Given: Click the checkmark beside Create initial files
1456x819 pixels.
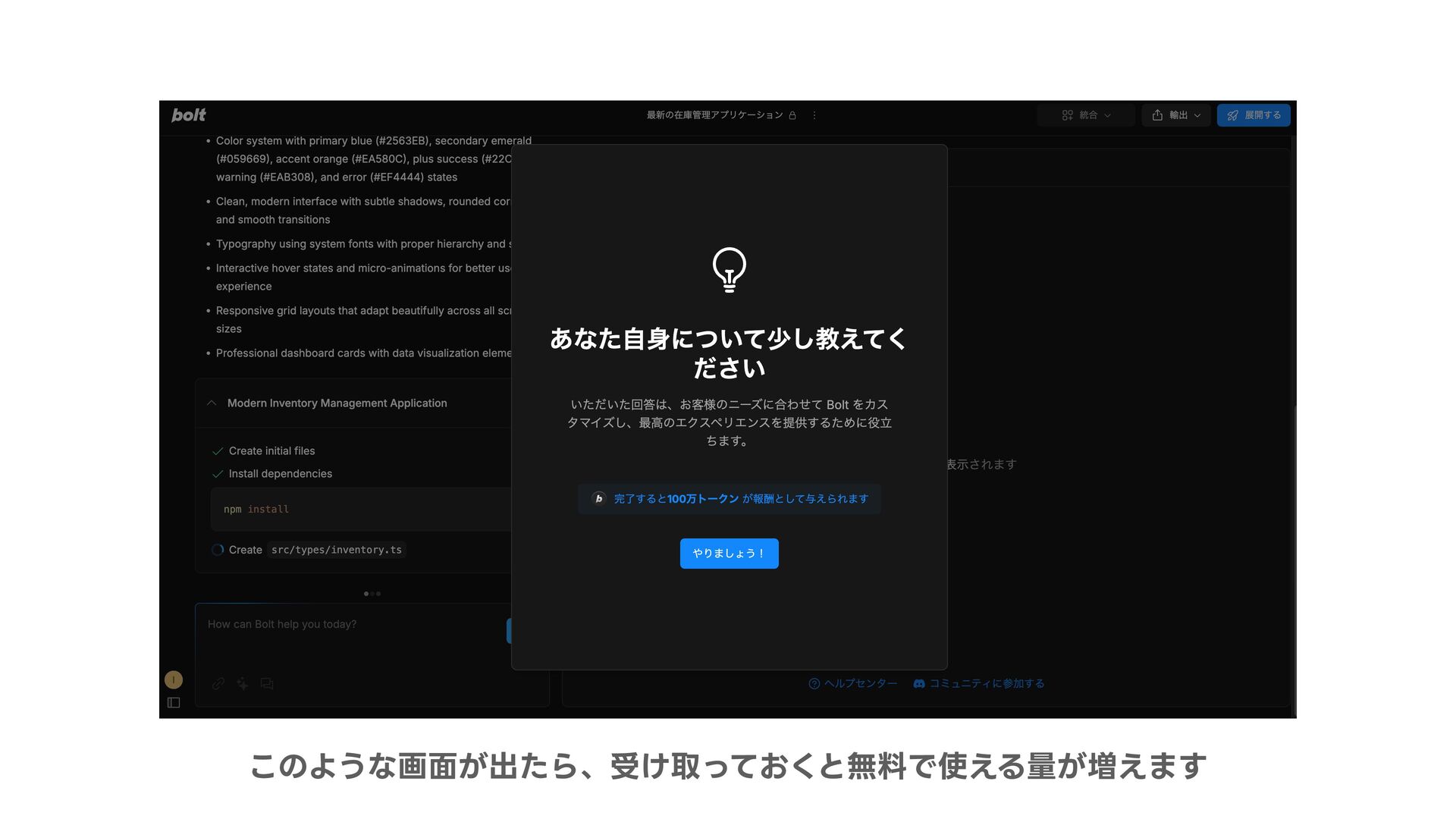Looking at the screenshot, I should click(218, 451).
